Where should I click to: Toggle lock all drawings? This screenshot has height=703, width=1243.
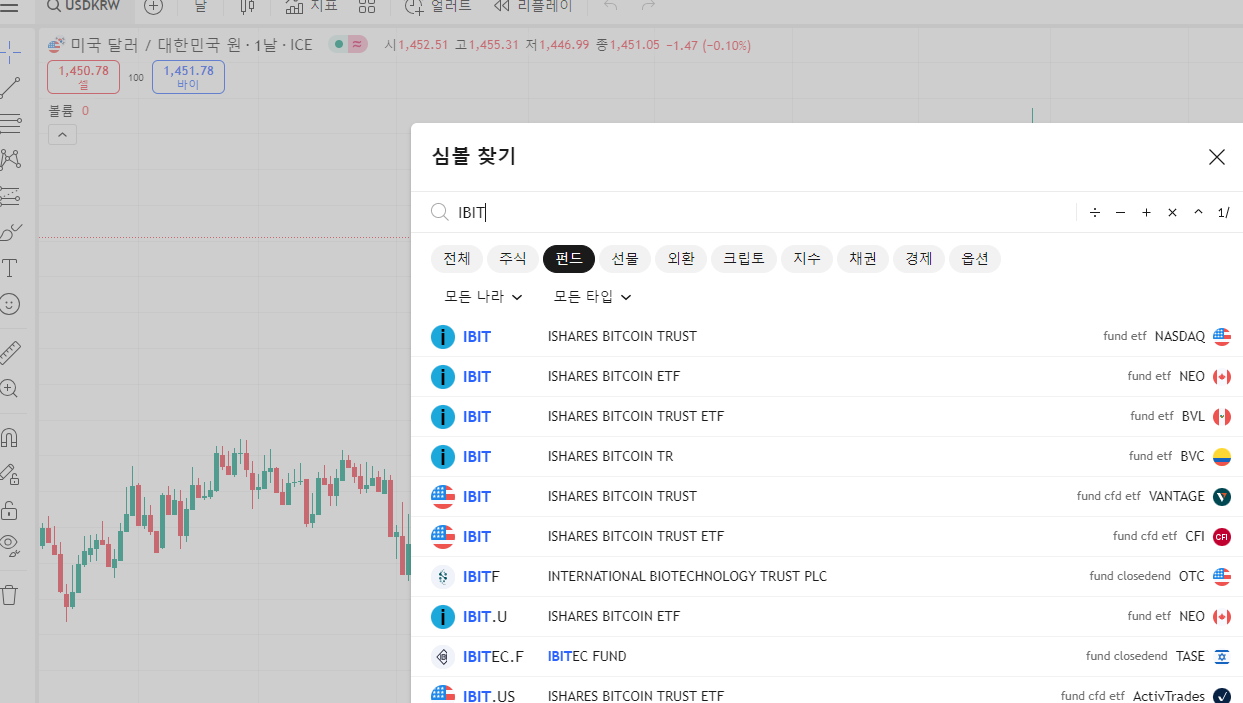click(10, 509)
